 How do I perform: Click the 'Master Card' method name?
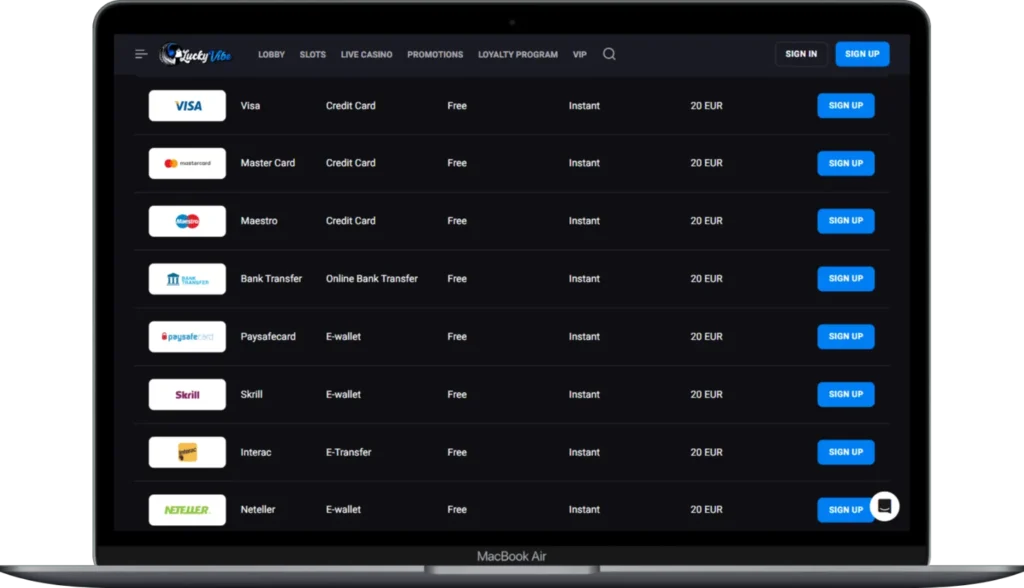[268, 163]
